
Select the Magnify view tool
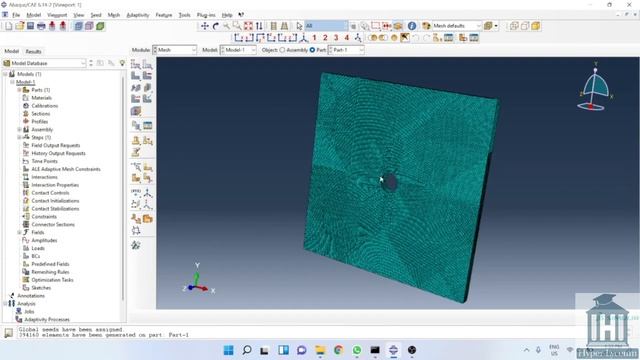226,26
